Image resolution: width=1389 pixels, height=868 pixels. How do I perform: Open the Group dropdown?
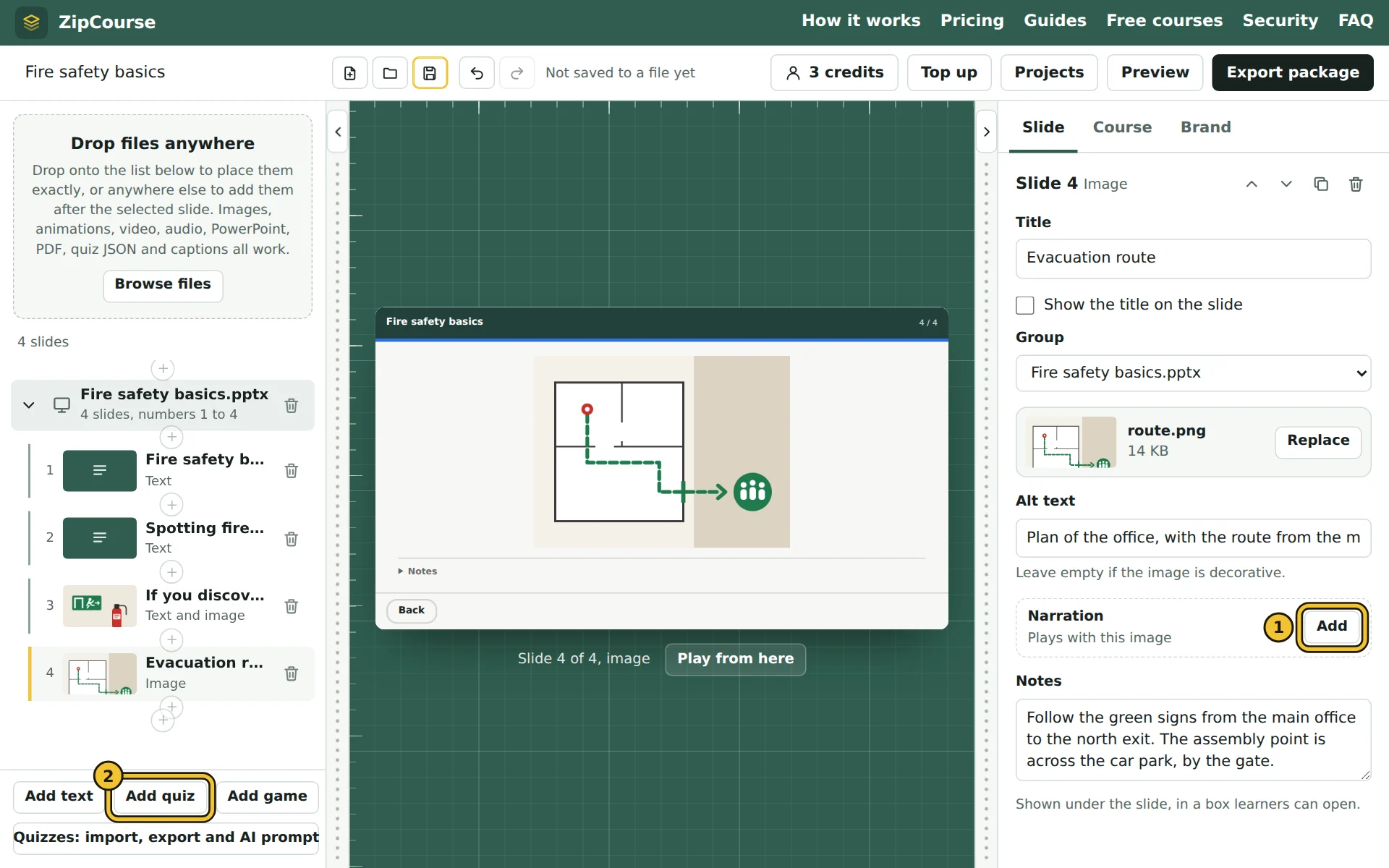pos(1193,373)
